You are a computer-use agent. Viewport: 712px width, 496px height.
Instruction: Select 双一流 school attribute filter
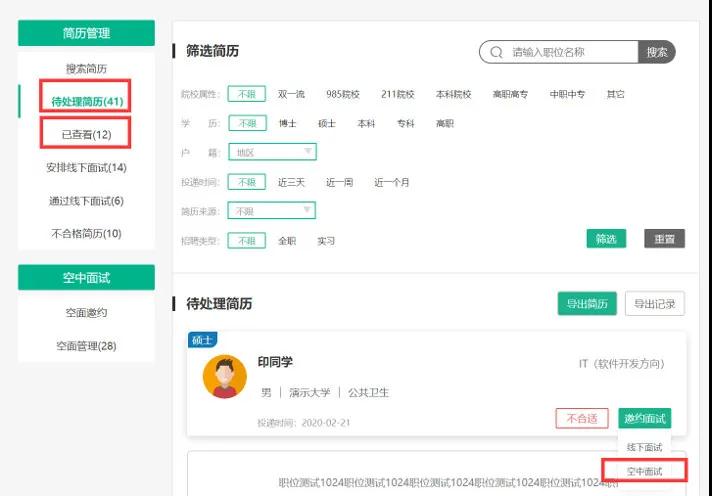pyautogui.click(x=291, y=94)
